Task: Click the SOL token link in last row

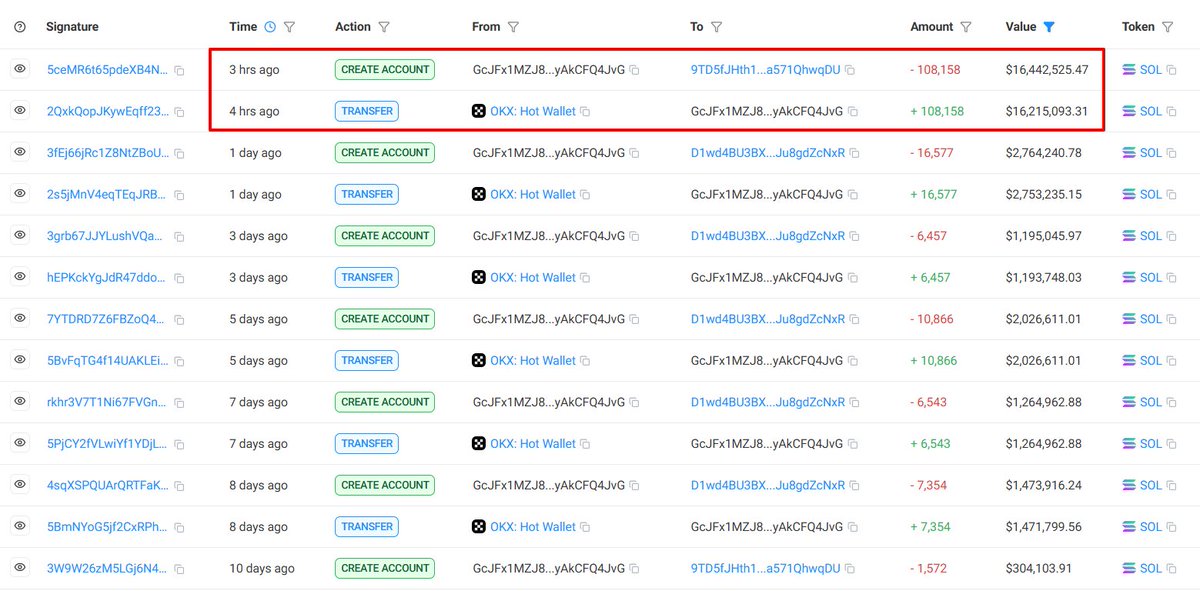Action: [1150, 568]
